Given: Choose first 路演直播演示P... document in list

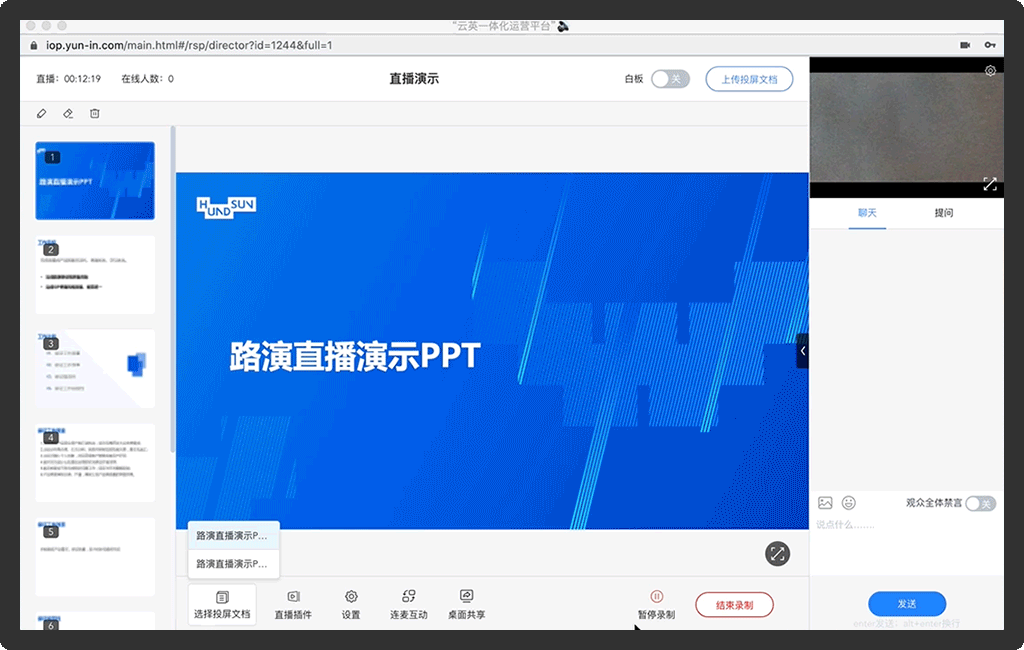Looking at the screenshot, I should (x=232, y=536).
